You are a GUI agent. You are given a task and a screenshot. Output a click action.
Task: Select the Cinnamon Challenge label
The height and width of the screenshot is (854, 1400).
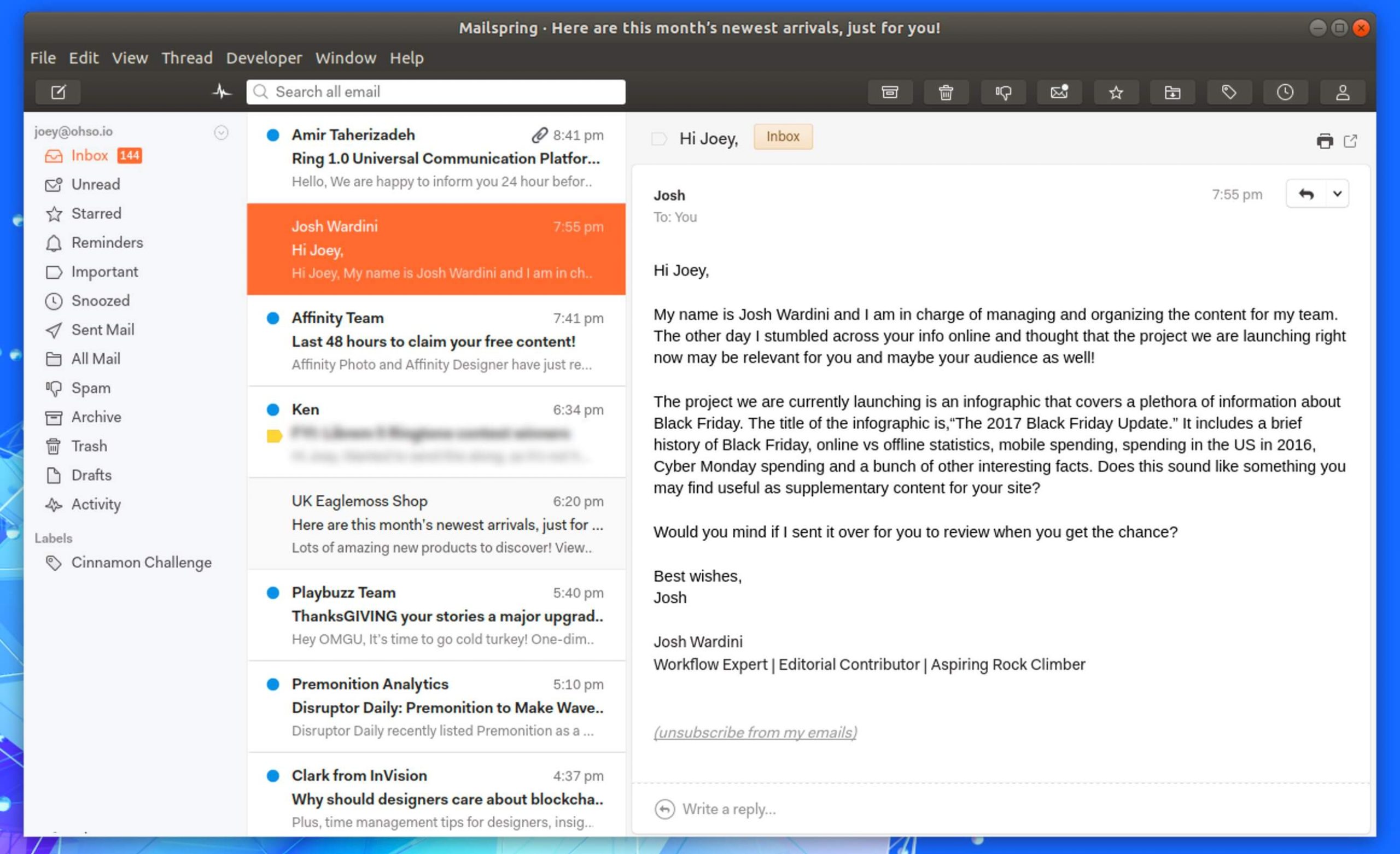pyautogui.click(x=141, y=562)
